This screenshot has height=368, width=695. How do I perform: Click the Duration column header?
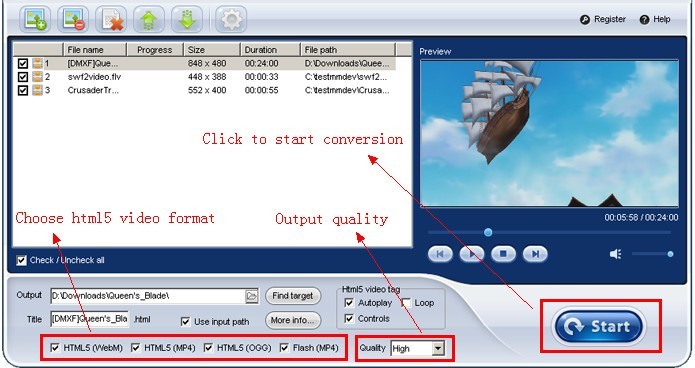tap(270, 50)
